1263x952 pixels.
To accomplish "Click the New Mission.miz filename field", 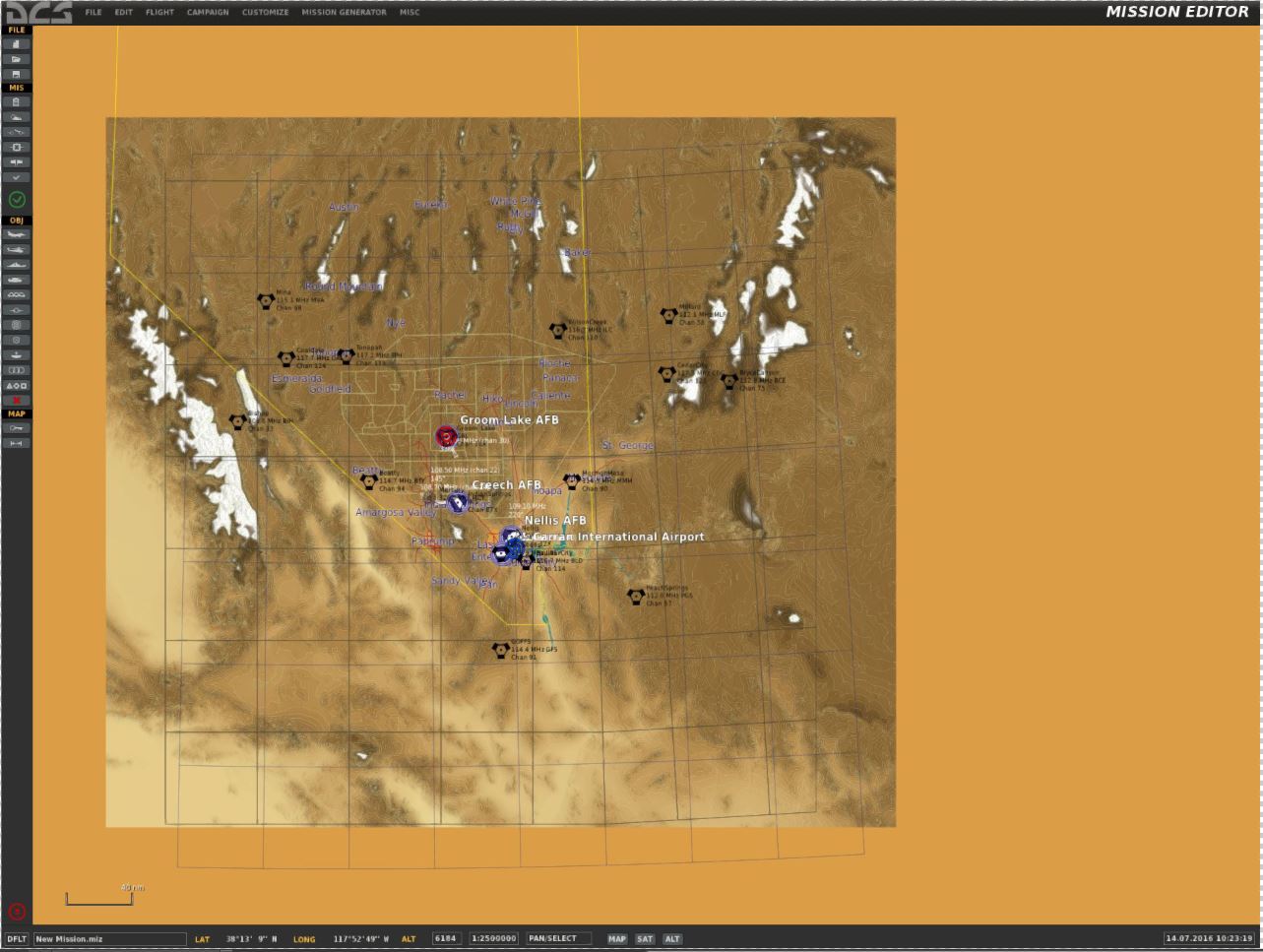I will tap(109, 939).
